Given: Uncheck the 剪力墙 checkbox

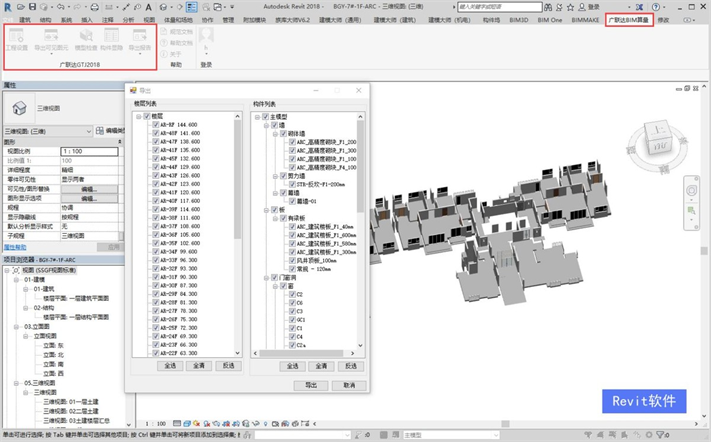Looking at the screenshot, I should click(283, 176).
